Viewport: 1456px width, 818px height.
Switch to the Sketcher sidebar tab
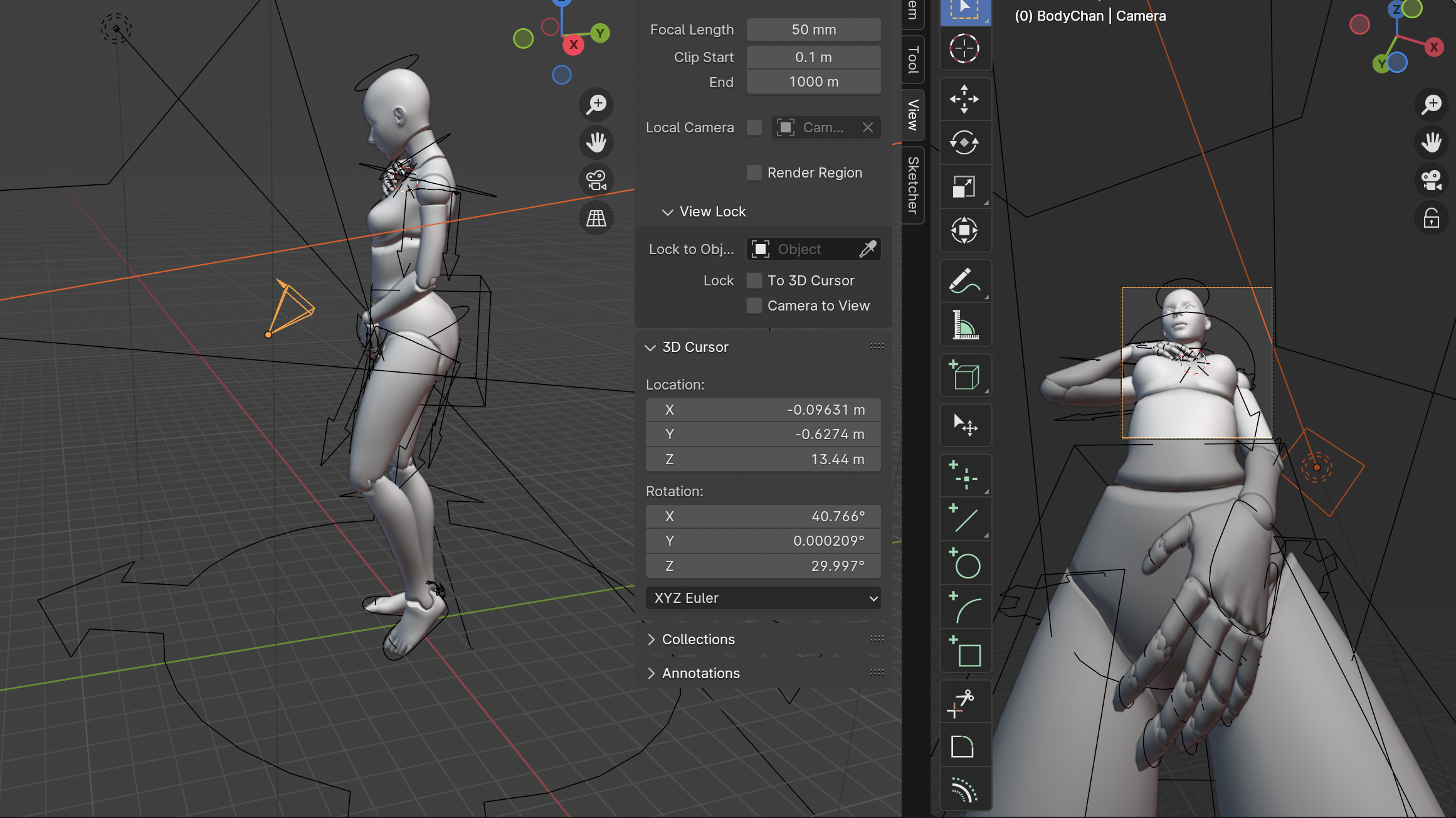click(913, 185)
